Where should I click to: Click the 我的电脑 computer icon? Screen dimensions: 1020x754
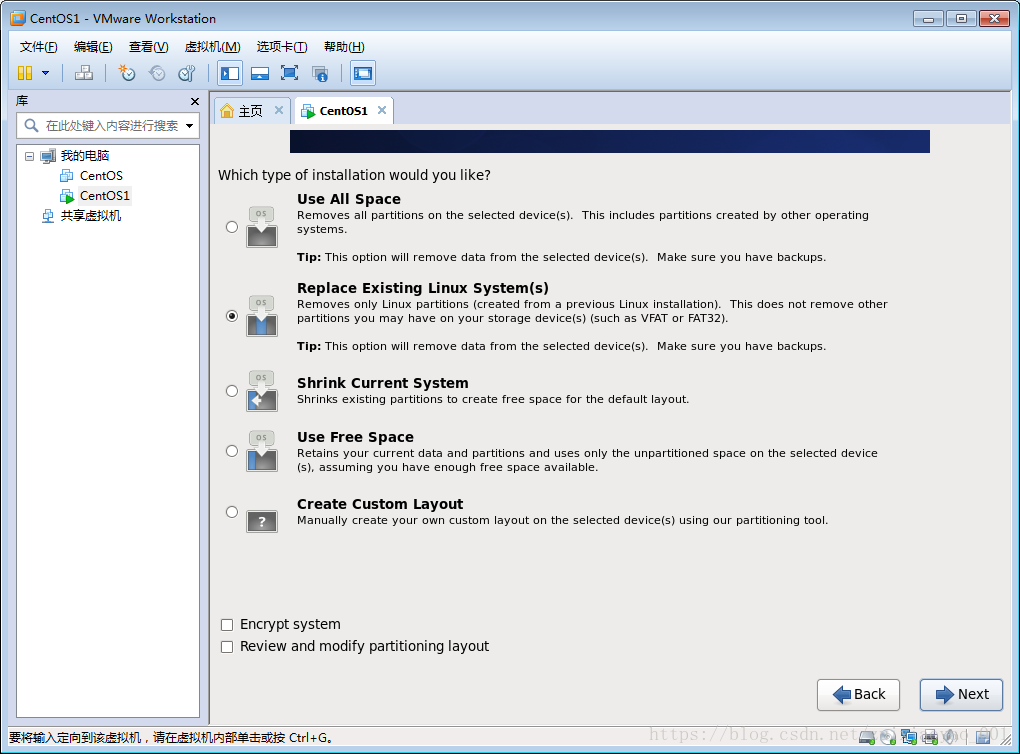(48, 156)
